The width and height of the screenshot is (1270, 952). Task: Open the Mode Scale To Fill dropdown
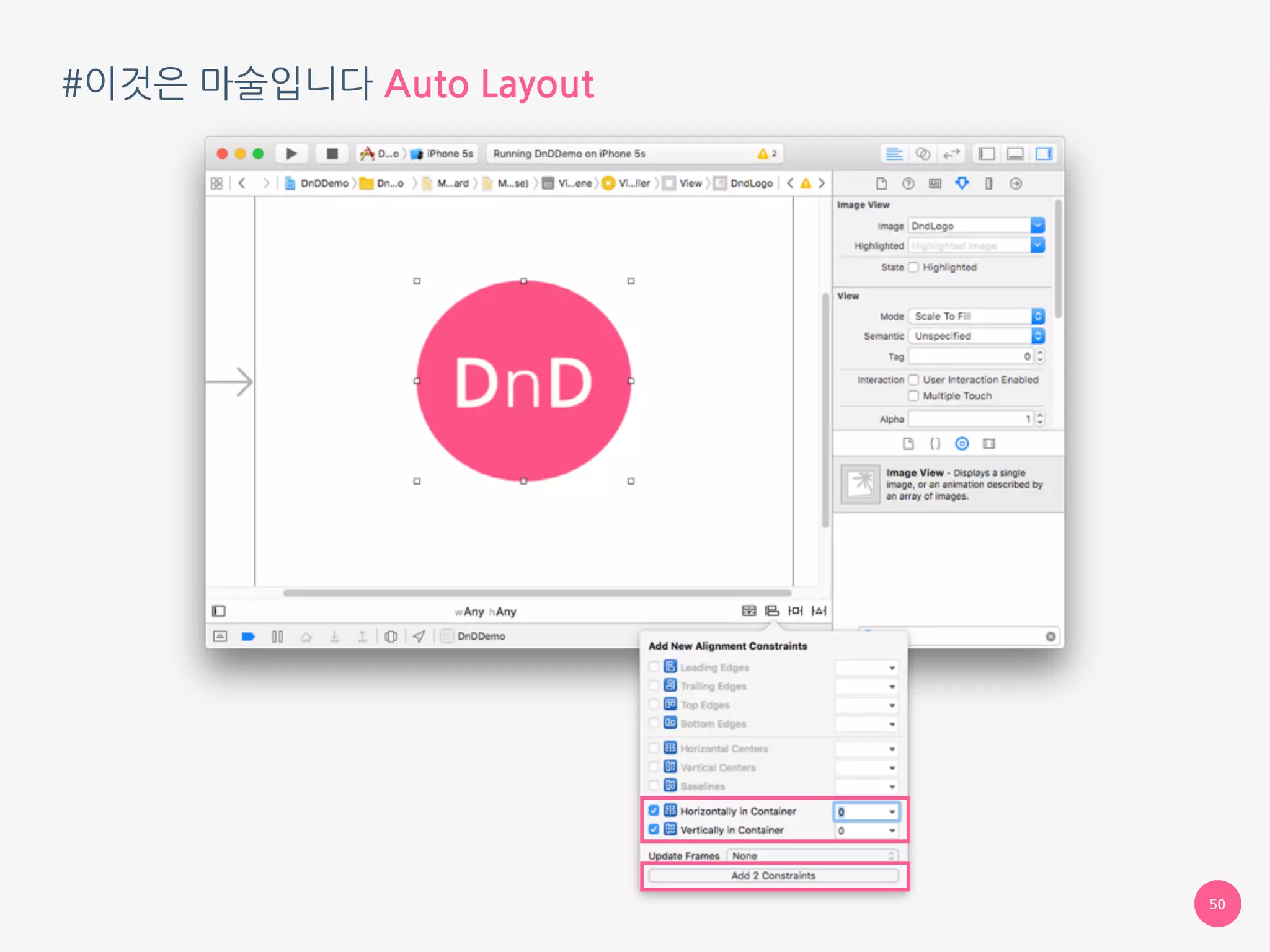click(977, 316)
